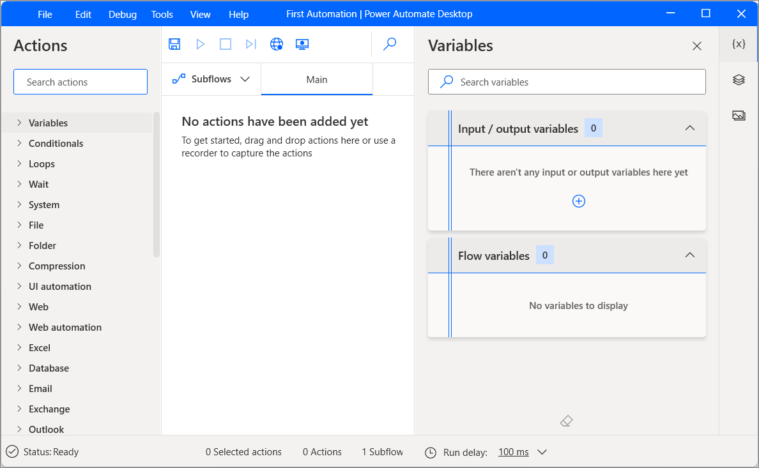Open the Run delay dropdown arrow
Viewport: 759px width, 468px height.
(x=542, y=452)
